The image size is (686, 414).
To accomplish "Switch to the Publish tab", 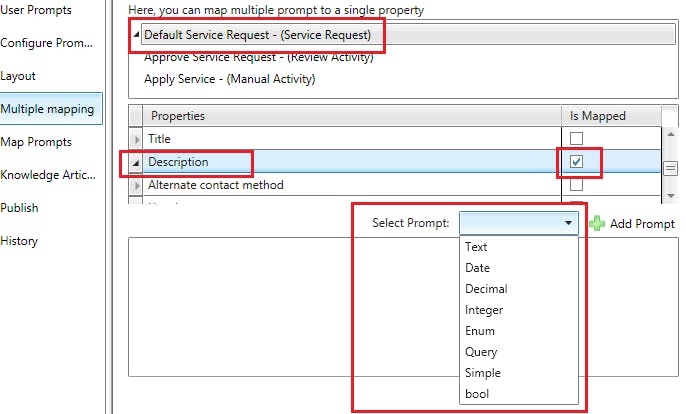I will click(20, 208).
